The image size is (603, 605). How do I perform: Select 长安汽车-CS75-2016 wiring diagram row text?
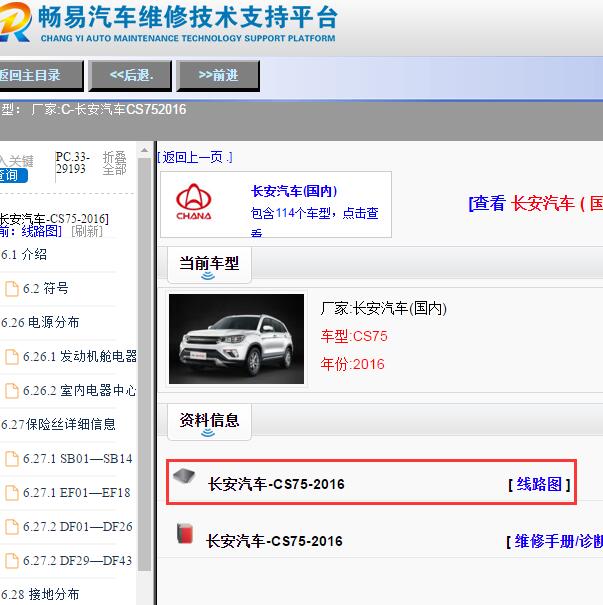tap(276, 484)
